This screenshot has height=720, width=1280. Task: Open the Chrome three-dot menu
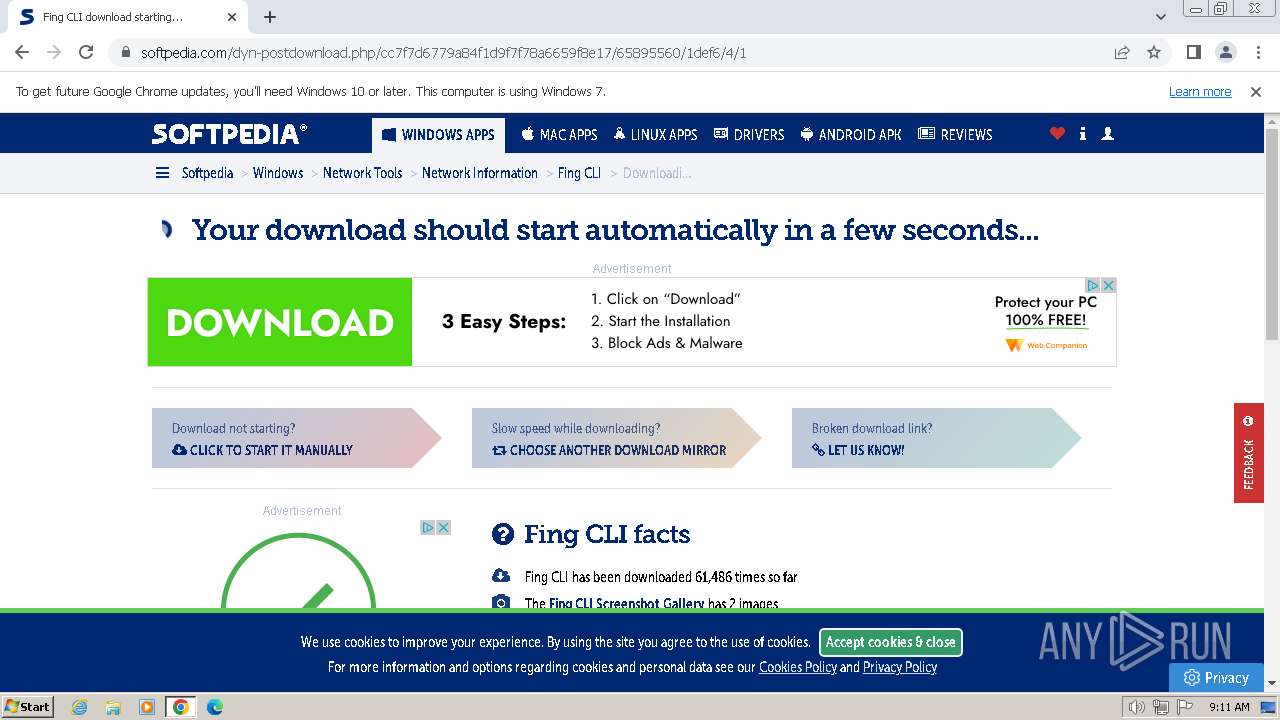pyautogui.click(x=1258, y=52)
